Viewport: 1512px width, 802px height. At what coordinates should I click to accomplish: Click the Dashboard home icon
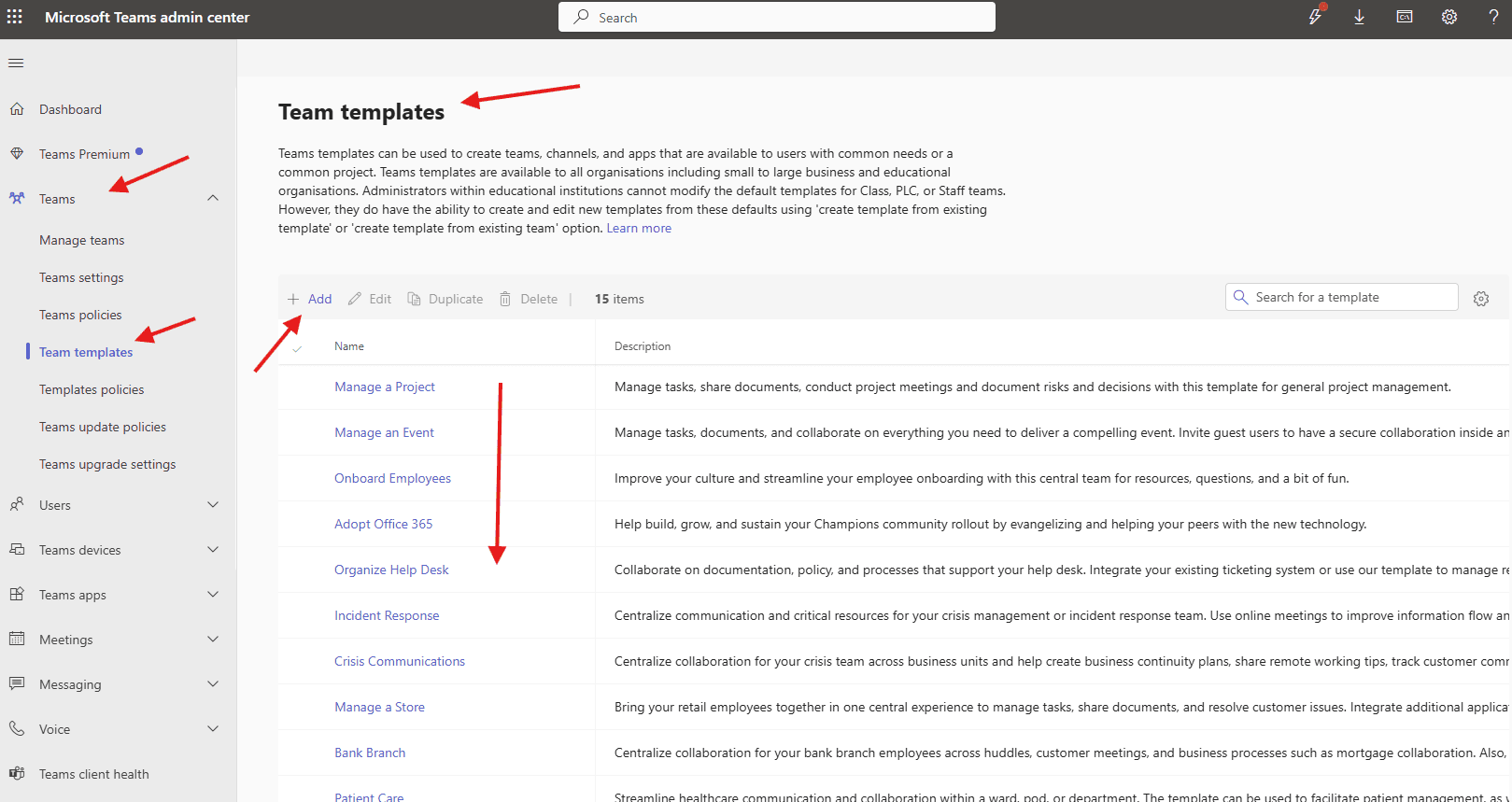click(17, 109)
